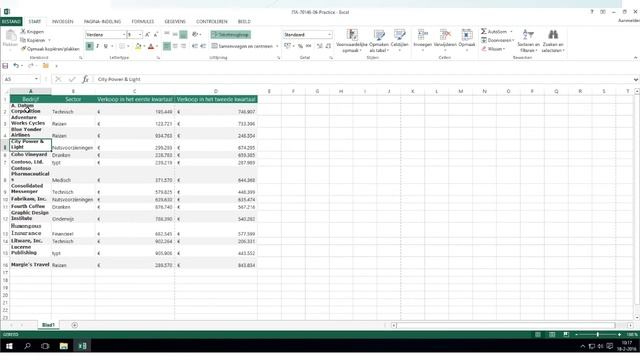640x360 pixels.
Task: Toggle Bold formatting
Action: pos(89,46)
